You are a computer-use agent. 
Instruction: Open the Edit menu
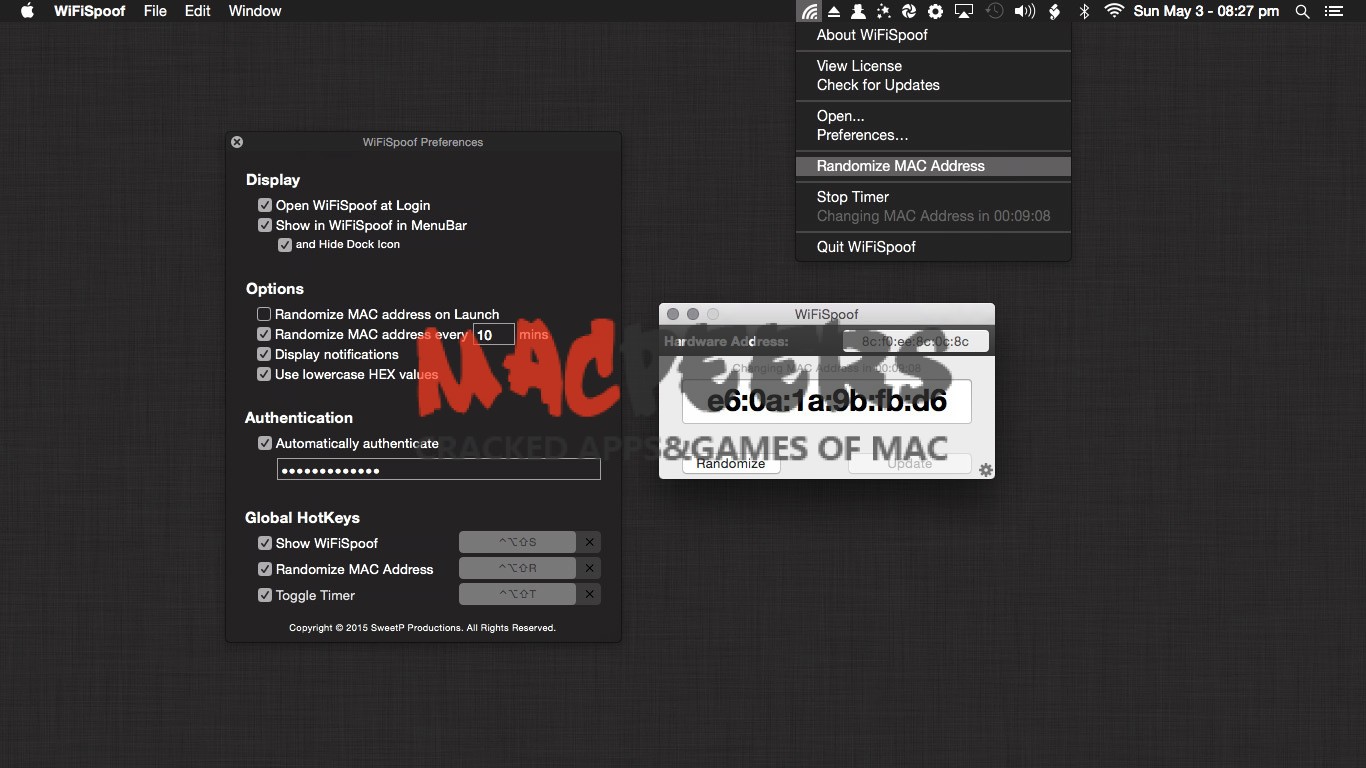tap(198, 11)
